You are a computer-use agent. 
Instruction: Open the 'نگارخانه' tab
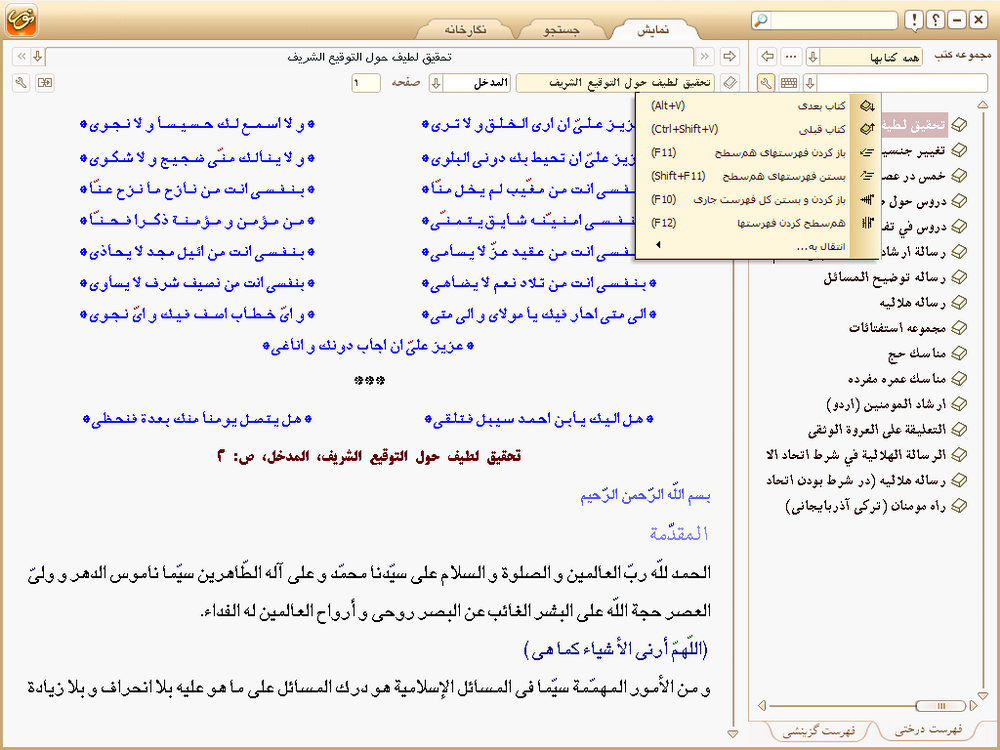pyautogui.click(x=465, y=29)
